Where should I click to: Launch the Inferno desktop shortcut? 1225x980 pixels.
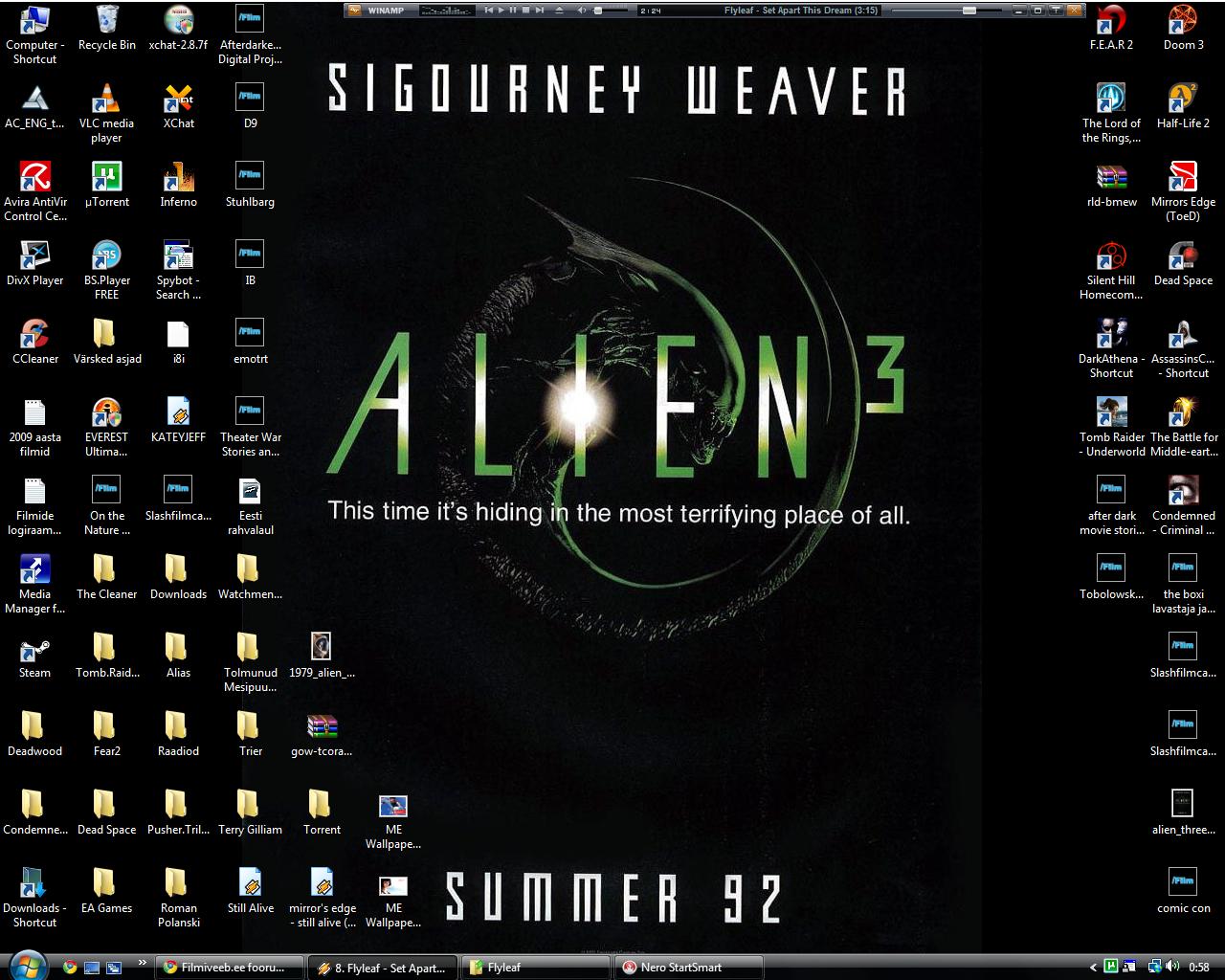[x=178, y=185]
